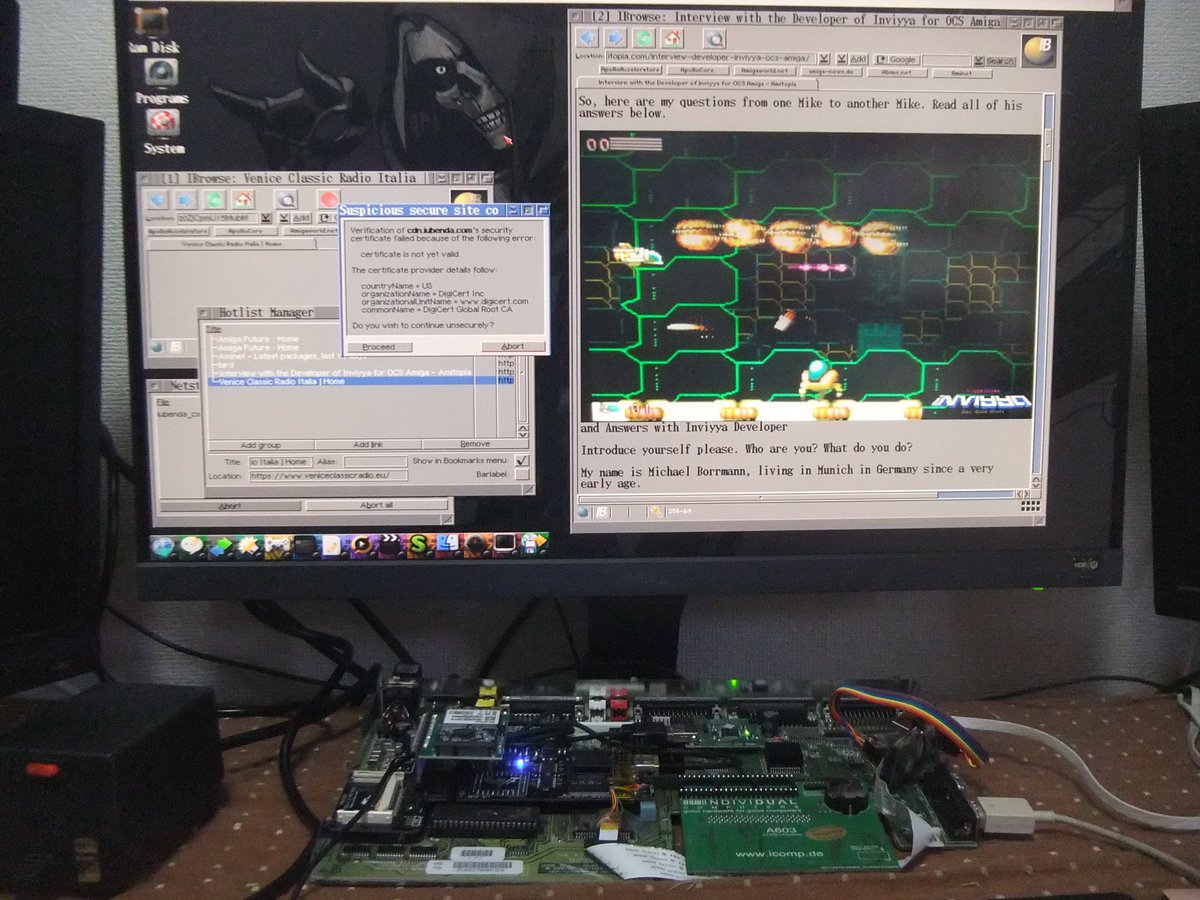Open the dropdown left of Add in Venice window

click(x=283, y=217)
